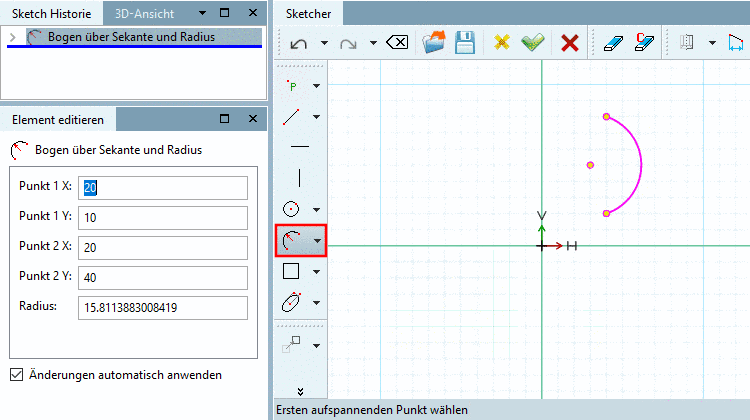Click the Punkt 1 Y input field

coord(163,218)
